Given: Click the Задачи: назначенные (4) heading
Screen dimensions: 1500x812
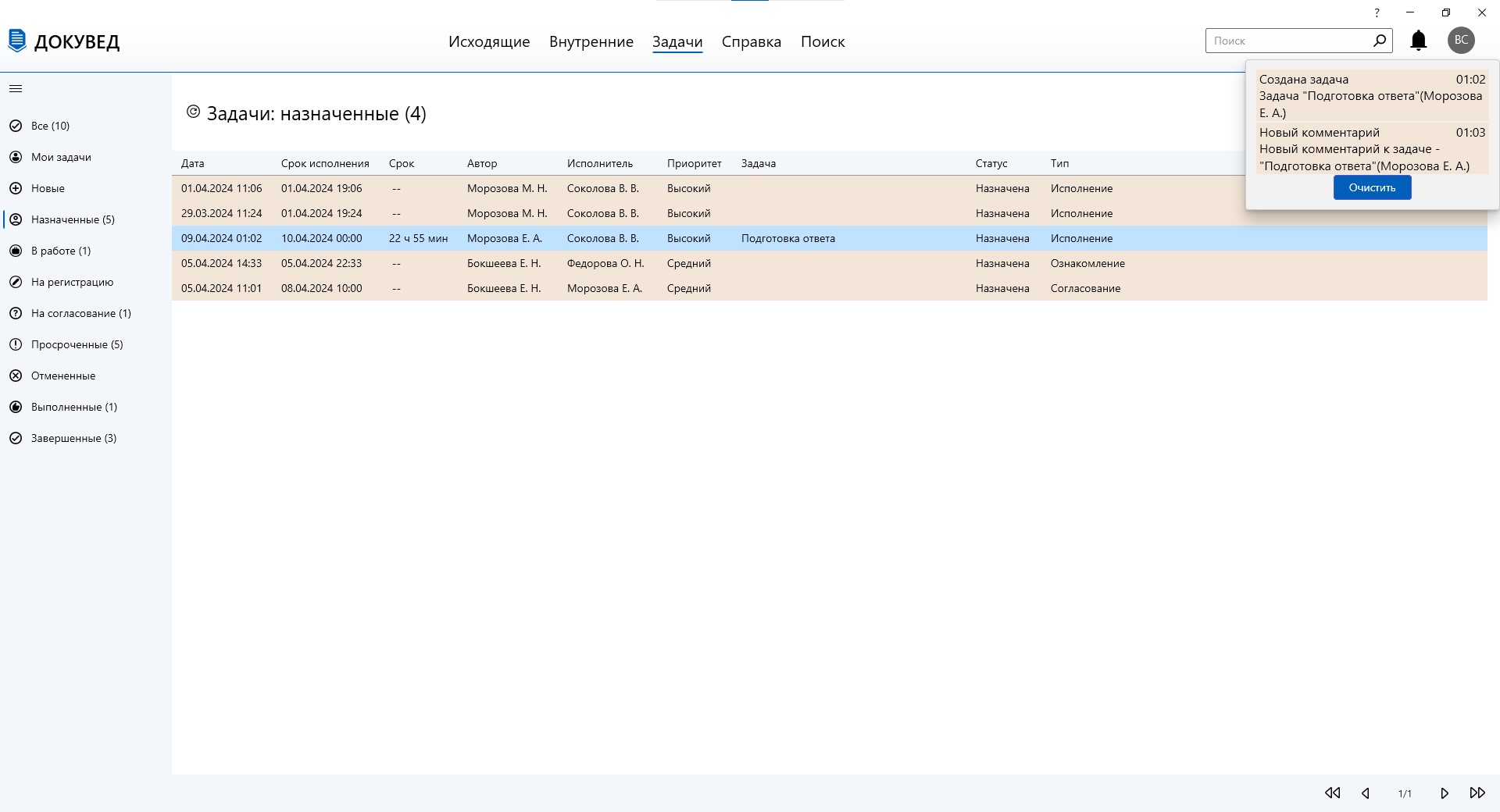Looking at the screenshot, I should pyautogui.click(x=316, y=114).
